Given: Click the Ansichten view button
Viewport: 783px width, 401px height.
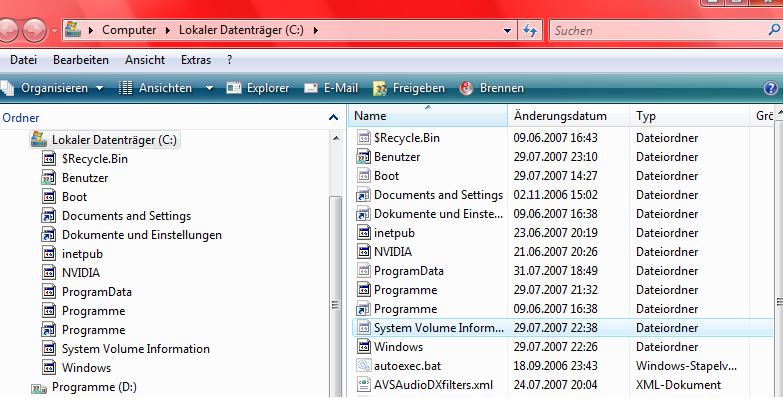Looking at the screenshot, I should click(x=155, y=88).
